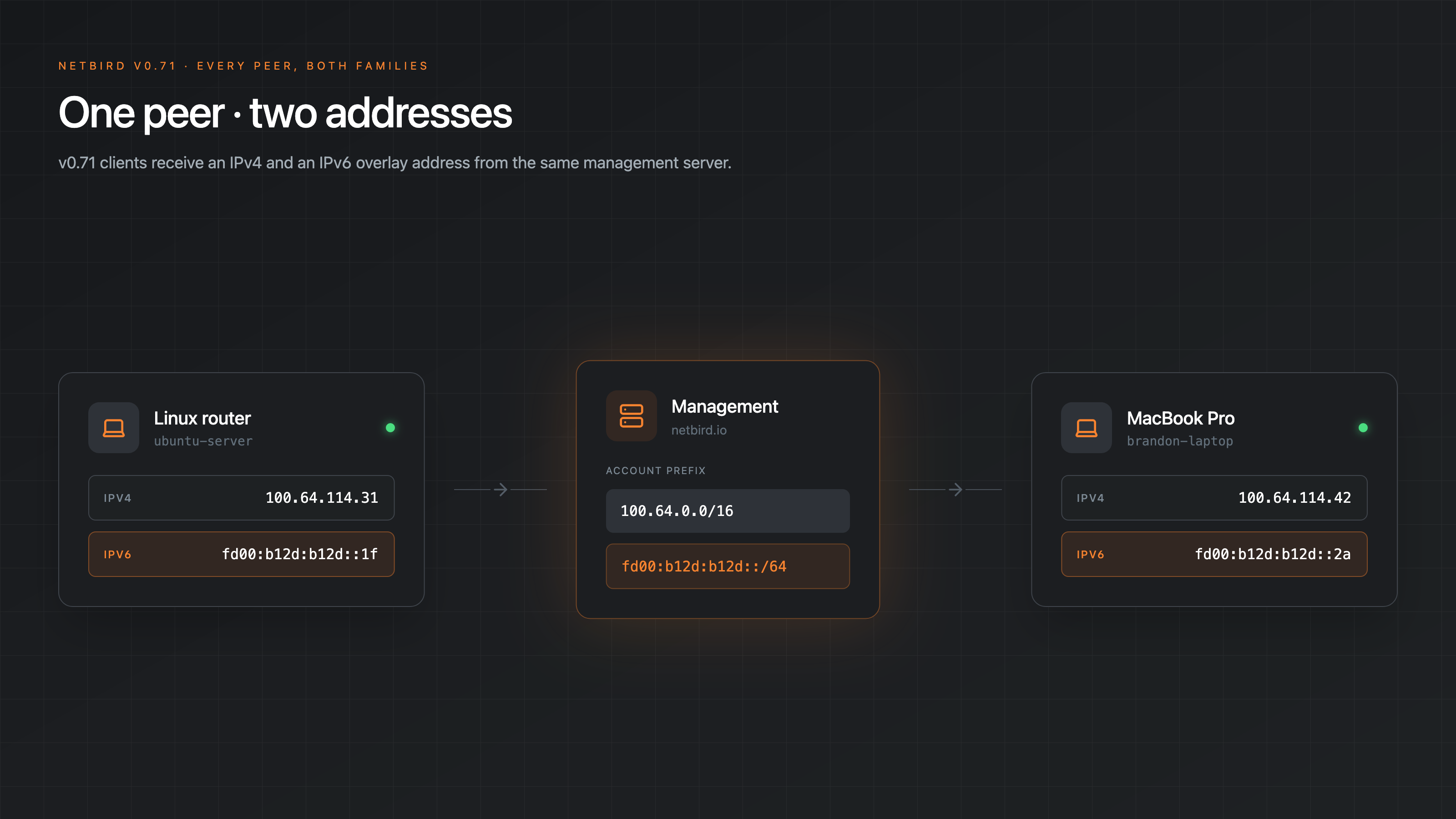Click the Linux router green status dot
Screen dimensions: 1456x819
390,428
